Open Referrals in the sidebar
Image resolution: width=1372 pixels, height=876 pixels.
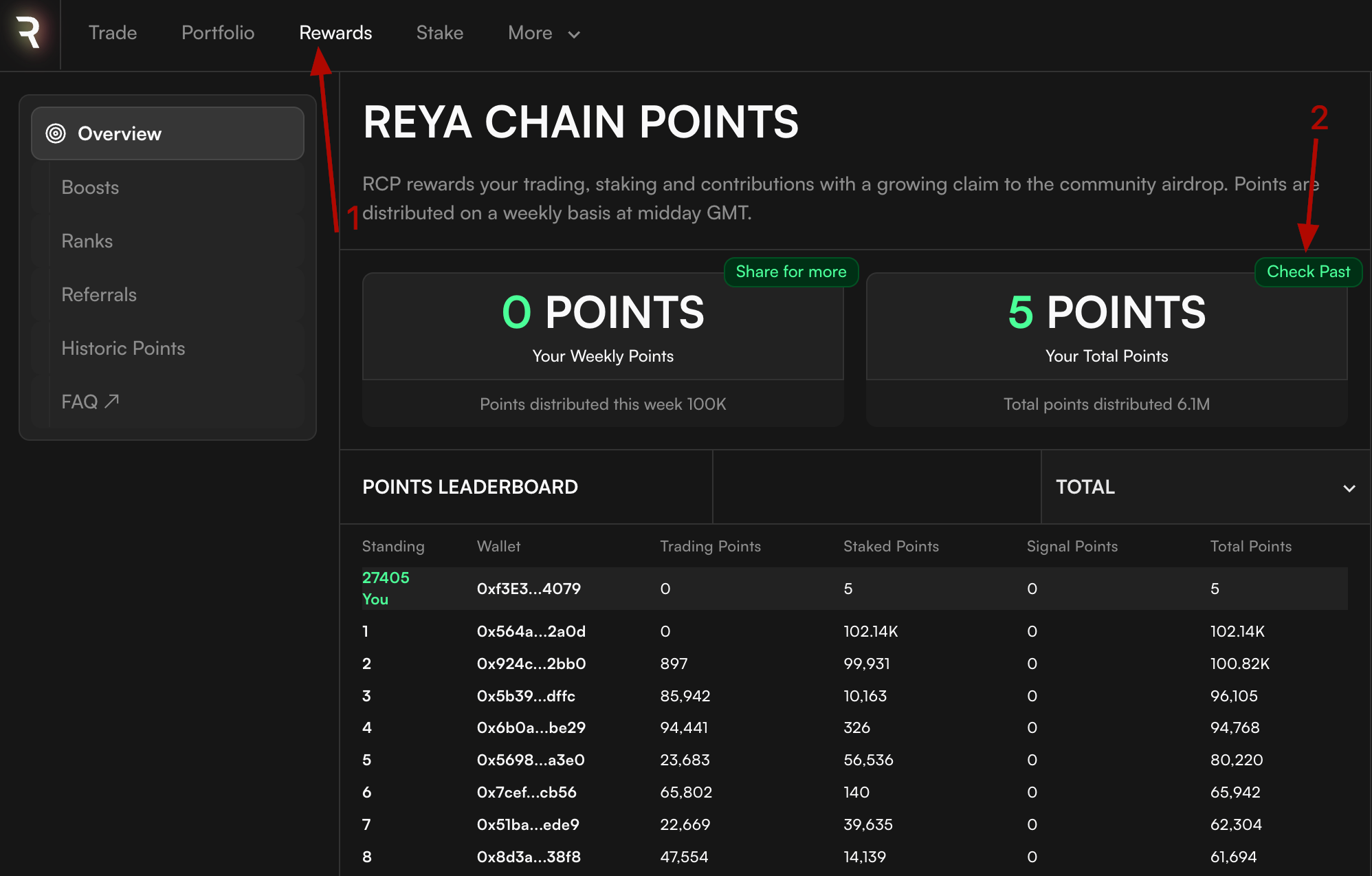click(x=168, y=294)
